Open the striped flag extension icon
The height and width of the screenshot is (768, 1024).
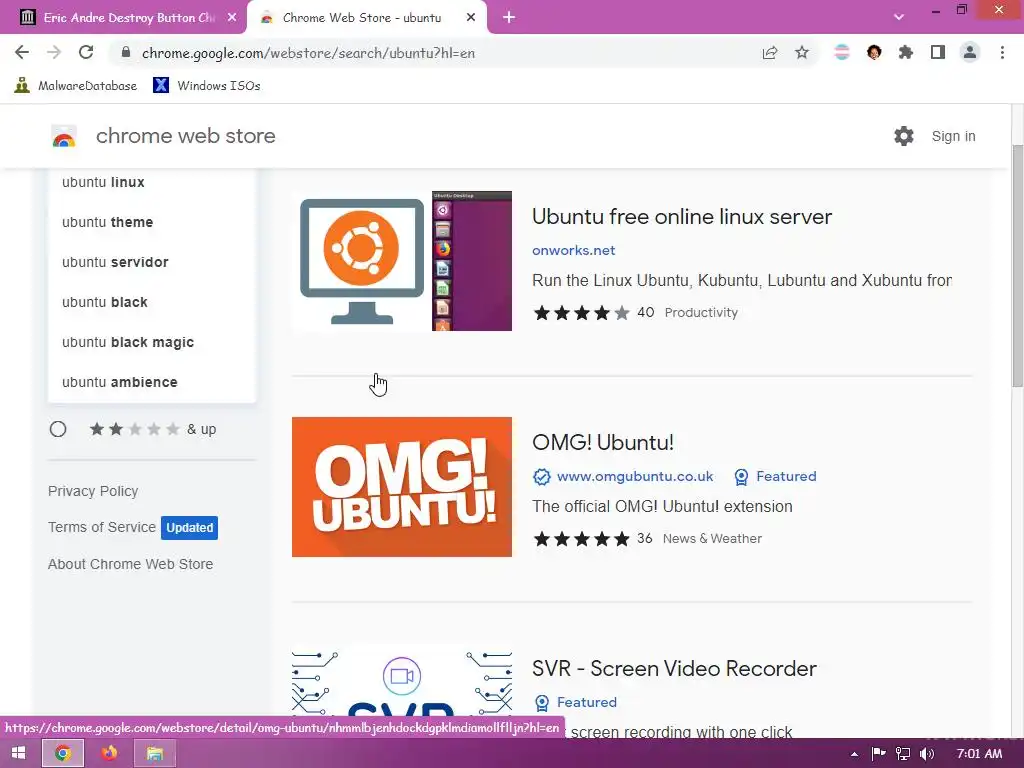[x=842, y=52]
